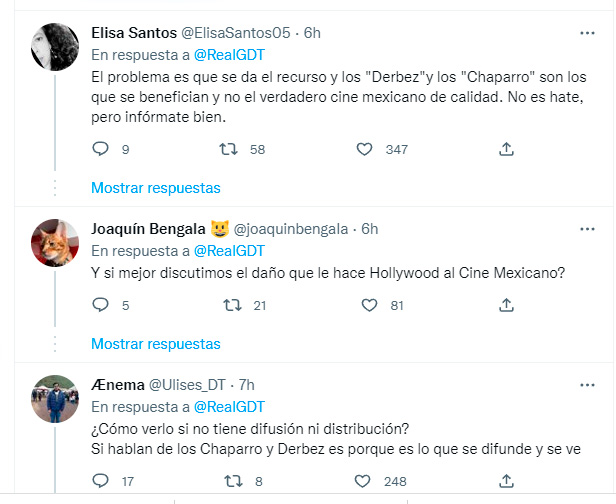Like Joaquín Bengala's tweet
Viewport: 616px width, 504px height.
(366, 305)
